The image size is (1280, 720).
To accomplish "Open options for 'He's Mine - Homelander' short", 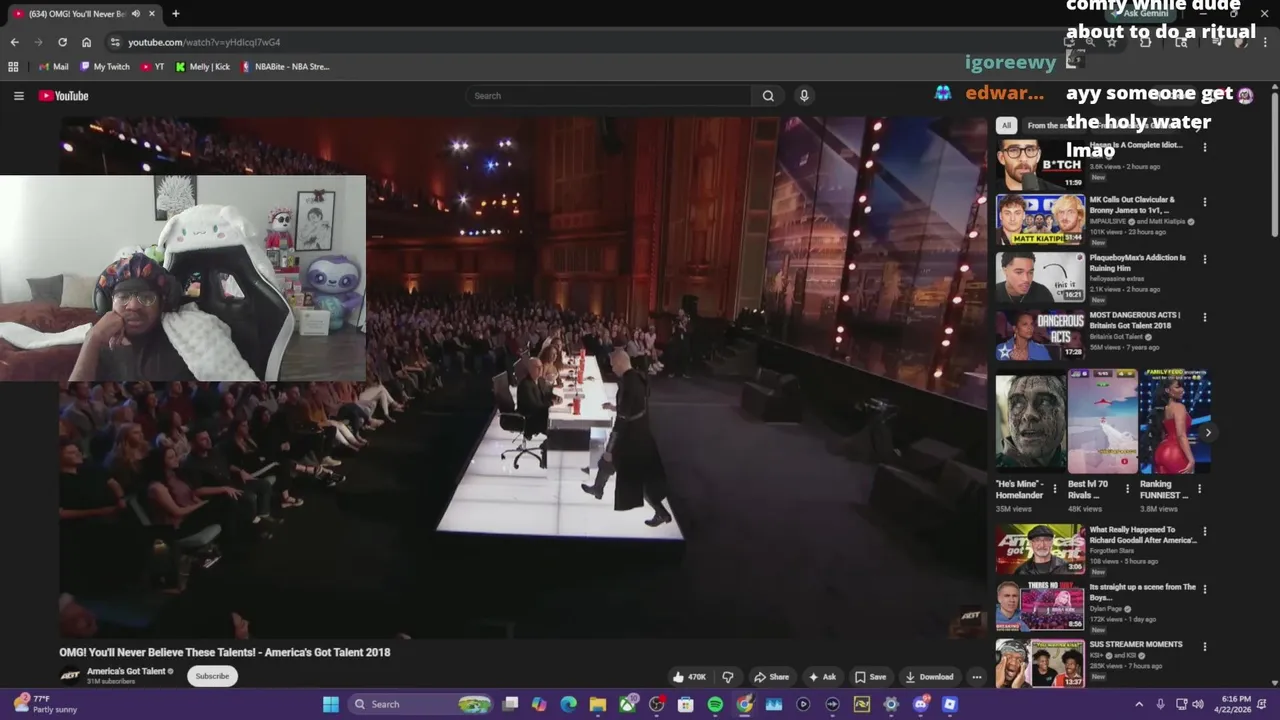I will (x=1054, y=489).
